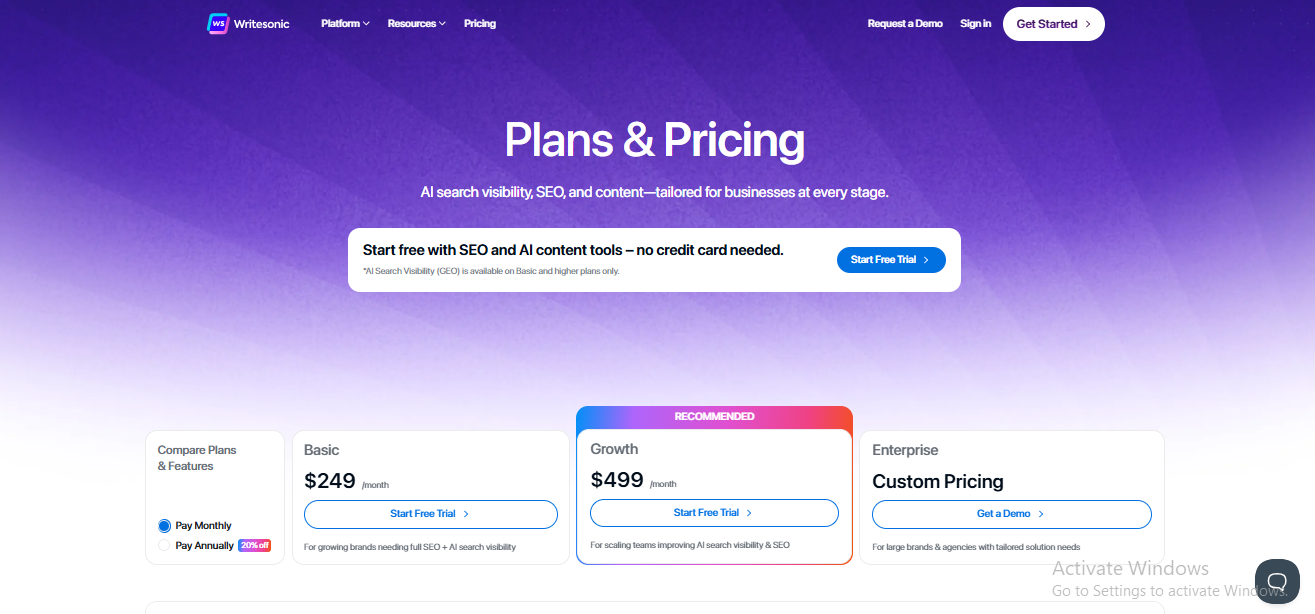
Task: Start free trial for the Growth plan
Action: pyautogui.click(x=713, y=512)
